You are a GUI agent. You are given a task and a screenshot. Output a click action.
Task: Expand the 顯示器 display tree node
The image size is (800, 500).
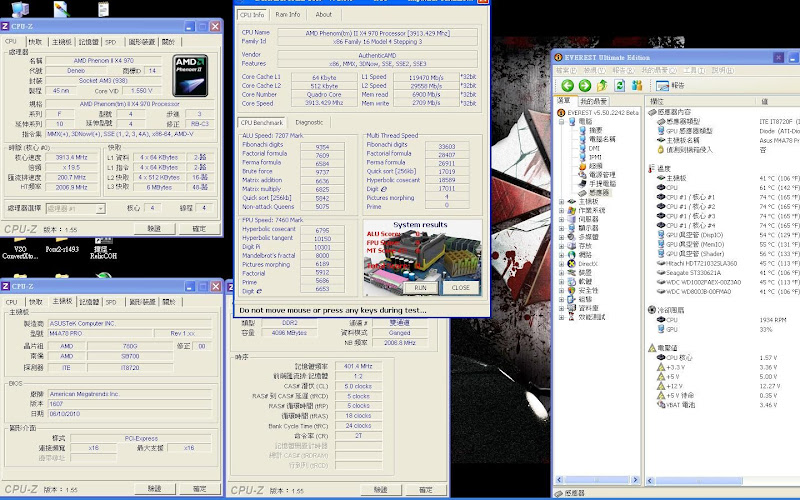tap(561, 229)
